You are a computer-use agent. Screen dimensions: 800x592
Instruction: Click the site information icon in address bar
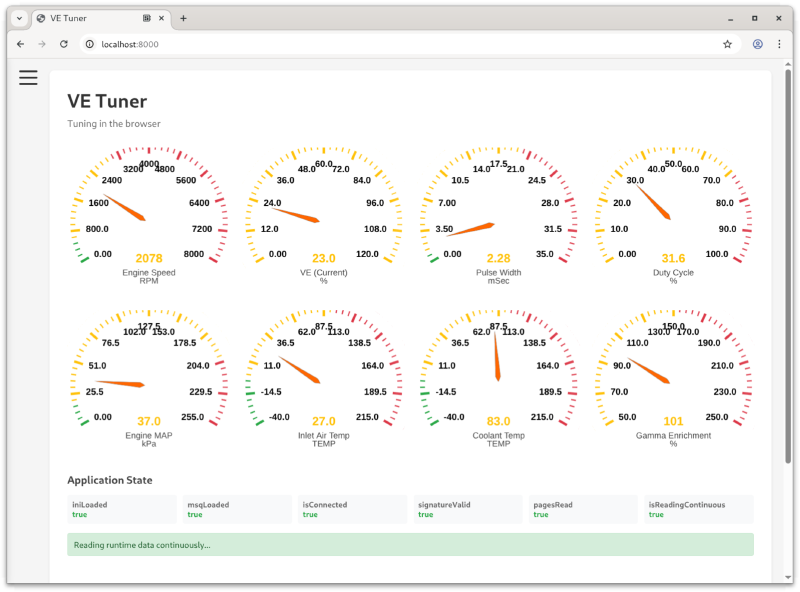(89, 44)
